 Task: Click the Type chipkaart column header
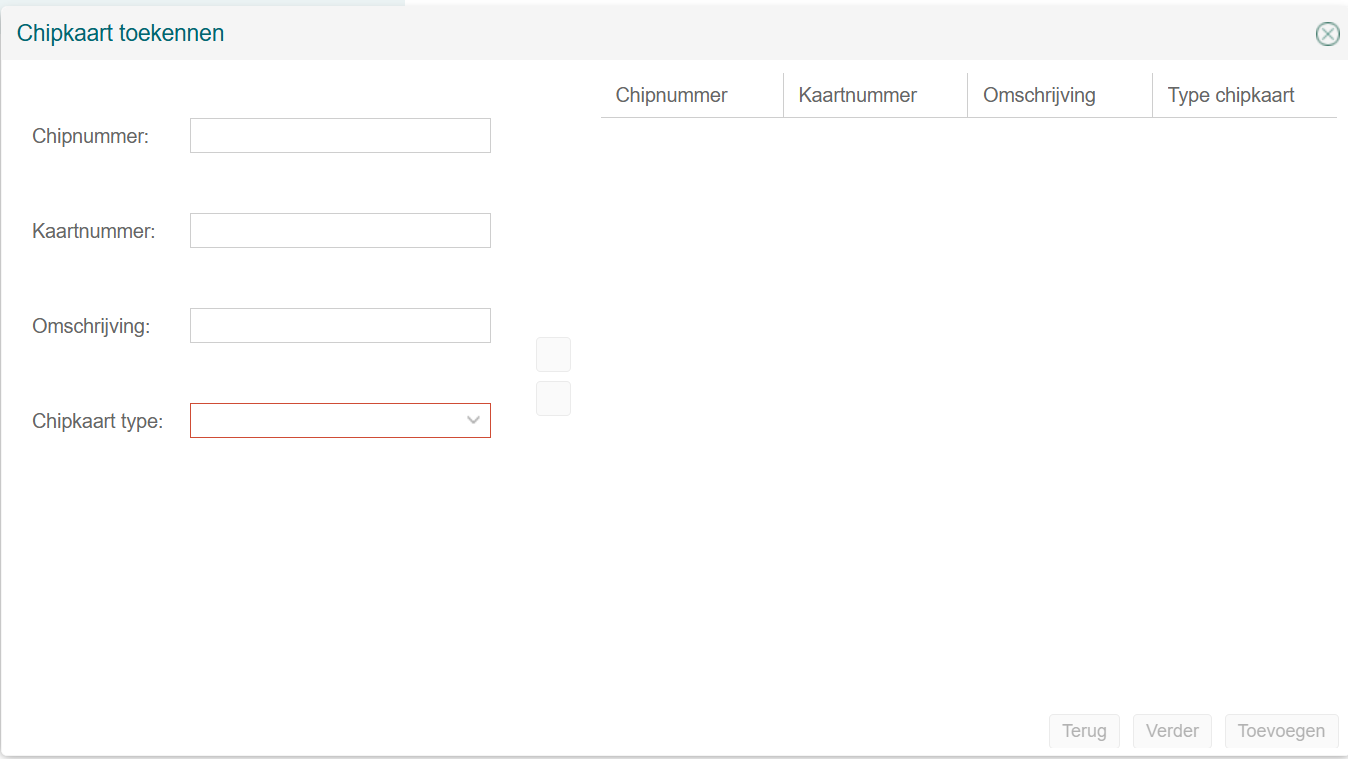[x=1231, y=96]
